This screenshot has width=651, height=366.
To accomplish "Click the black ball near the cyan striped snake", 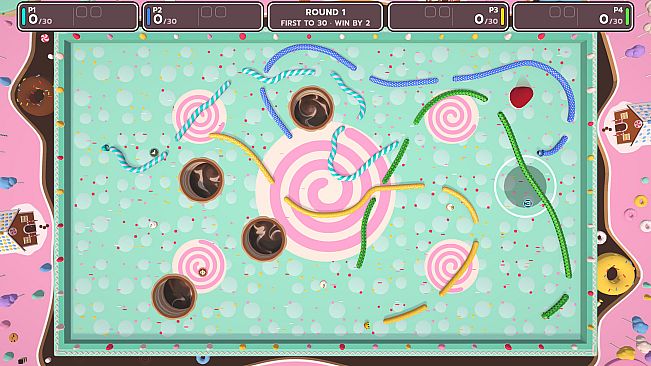I will point(154,152).
